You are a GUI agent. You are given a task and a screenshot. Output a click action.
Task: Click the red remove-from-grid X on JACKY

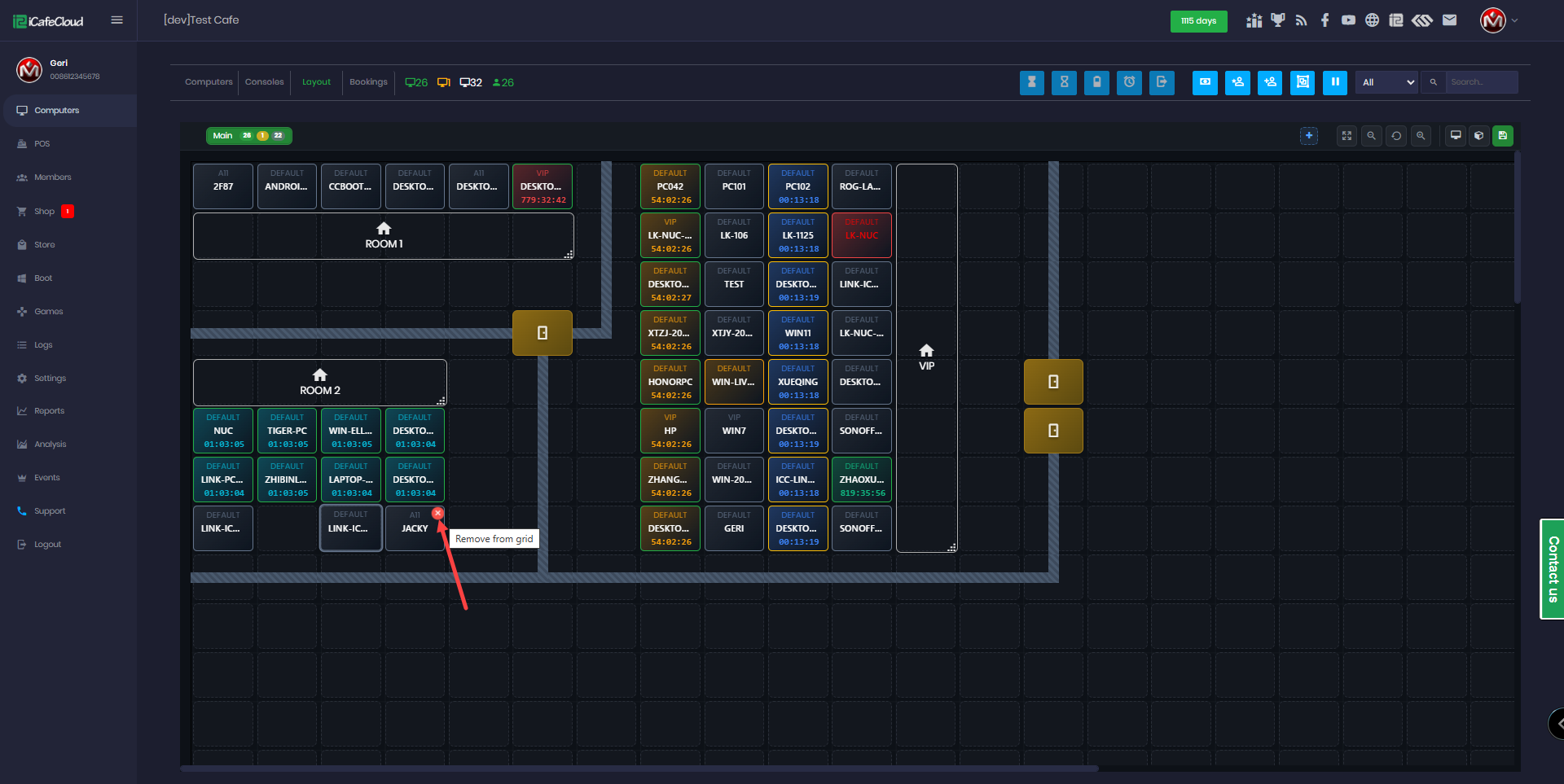[438, 513]
